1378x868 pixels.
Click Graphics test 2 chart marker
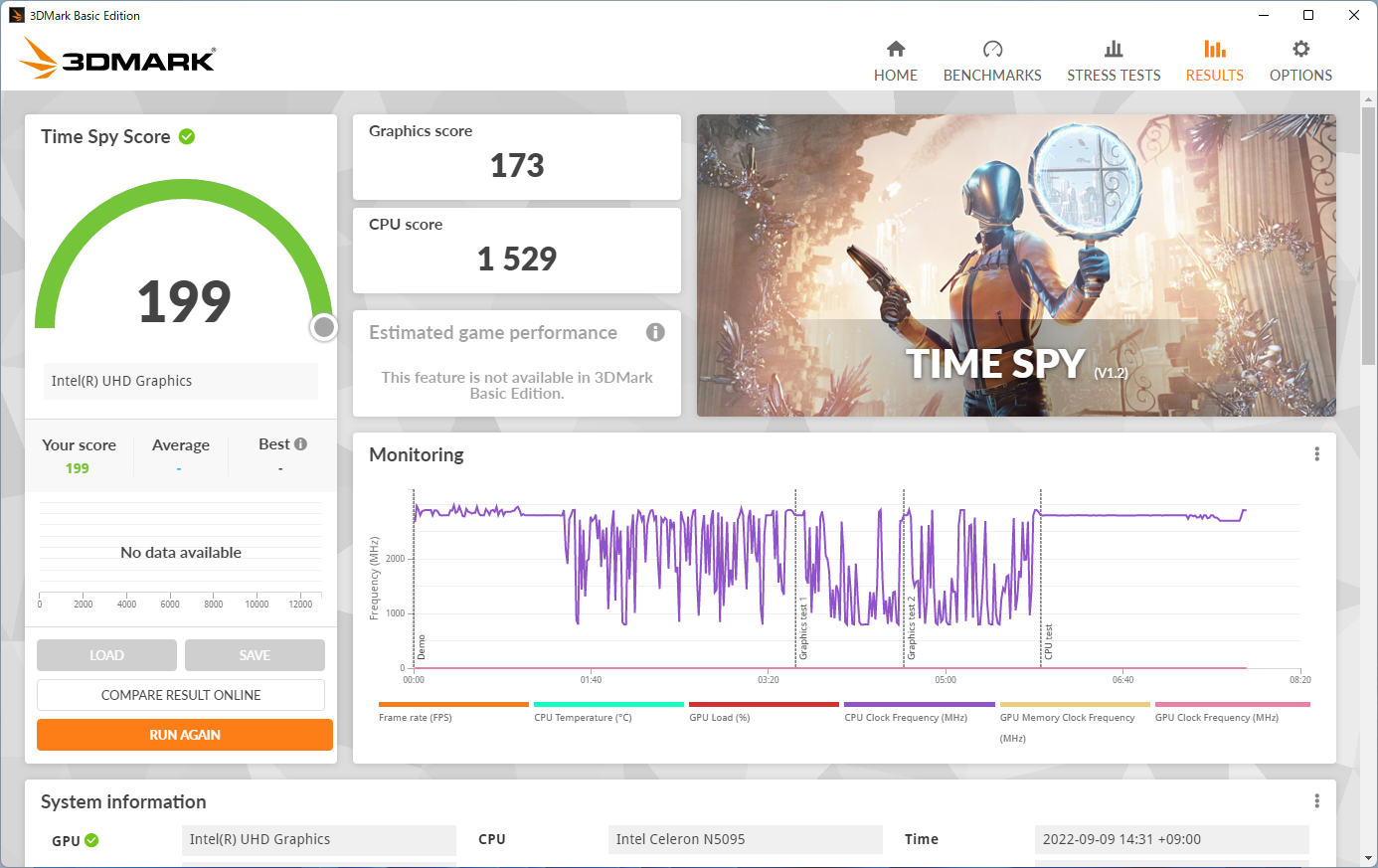pos(911,628)
